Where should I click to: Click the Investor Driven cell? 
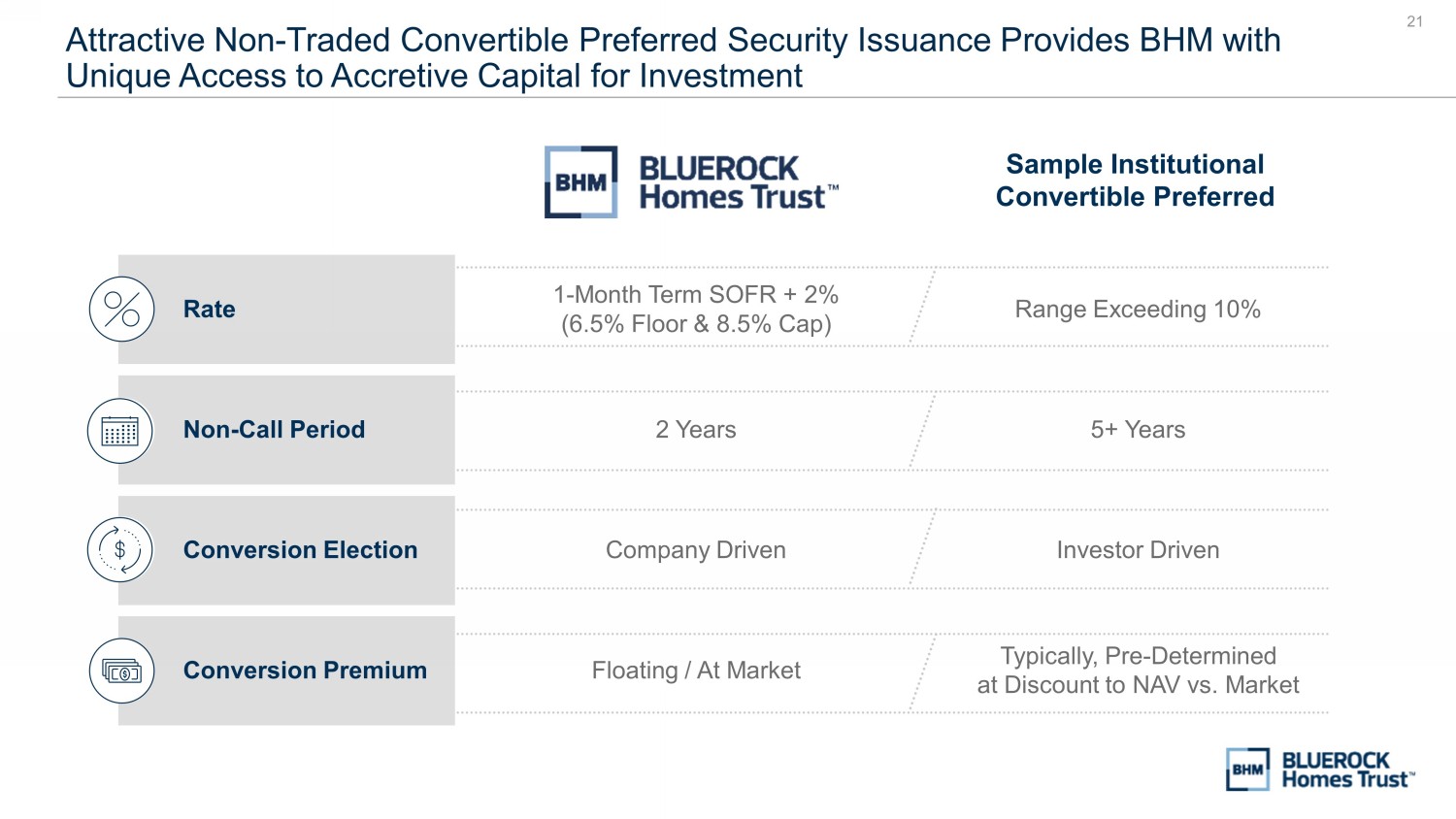pos(1138,549)
